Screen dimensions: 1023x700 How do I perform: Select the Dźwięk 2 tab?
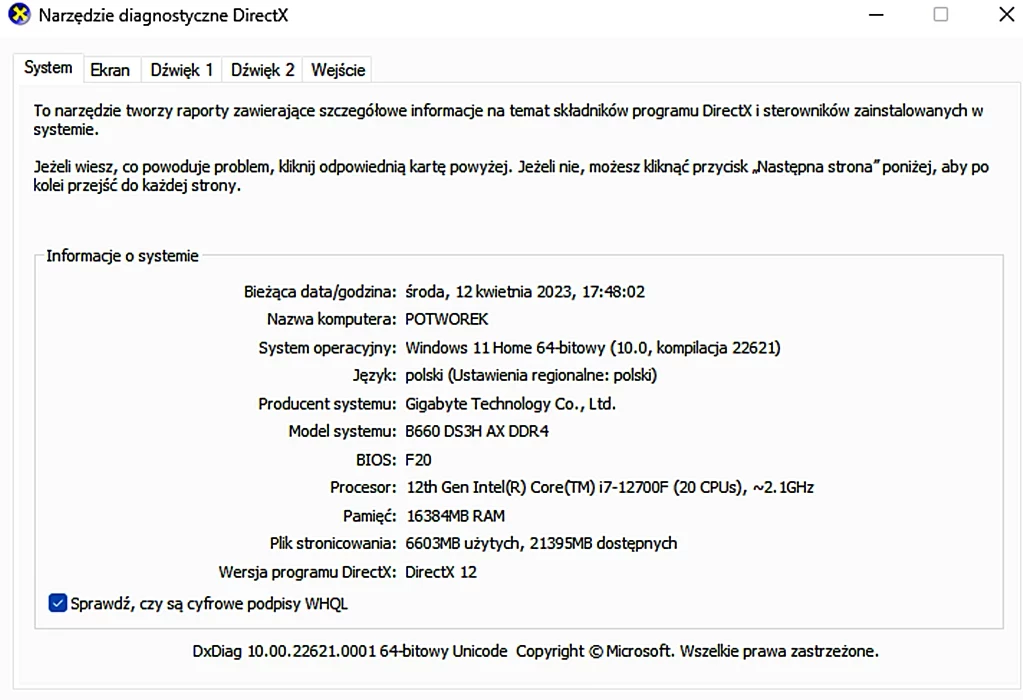tap(261, 69)
